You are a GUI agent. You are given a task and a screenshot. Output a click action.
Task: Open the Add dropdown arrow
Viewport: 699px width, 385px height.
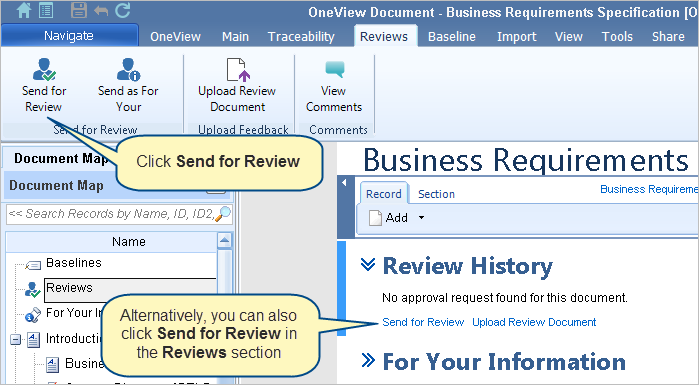click(421, 218)
